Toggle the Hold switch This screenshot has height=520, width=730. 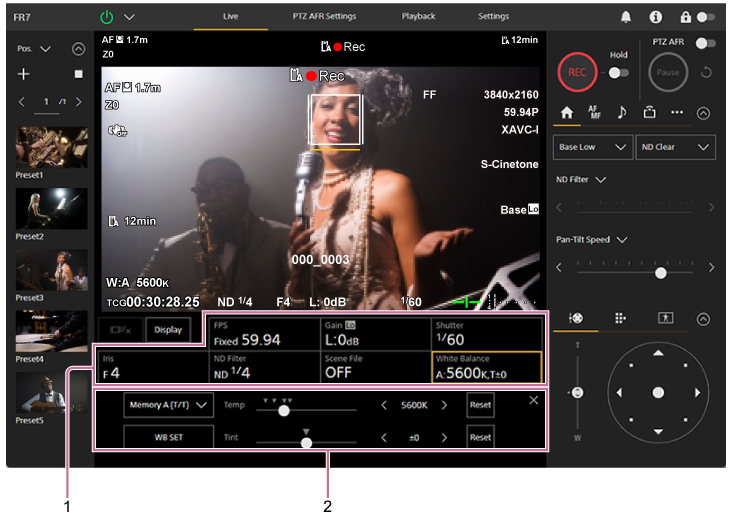click(x=618, y=73)
